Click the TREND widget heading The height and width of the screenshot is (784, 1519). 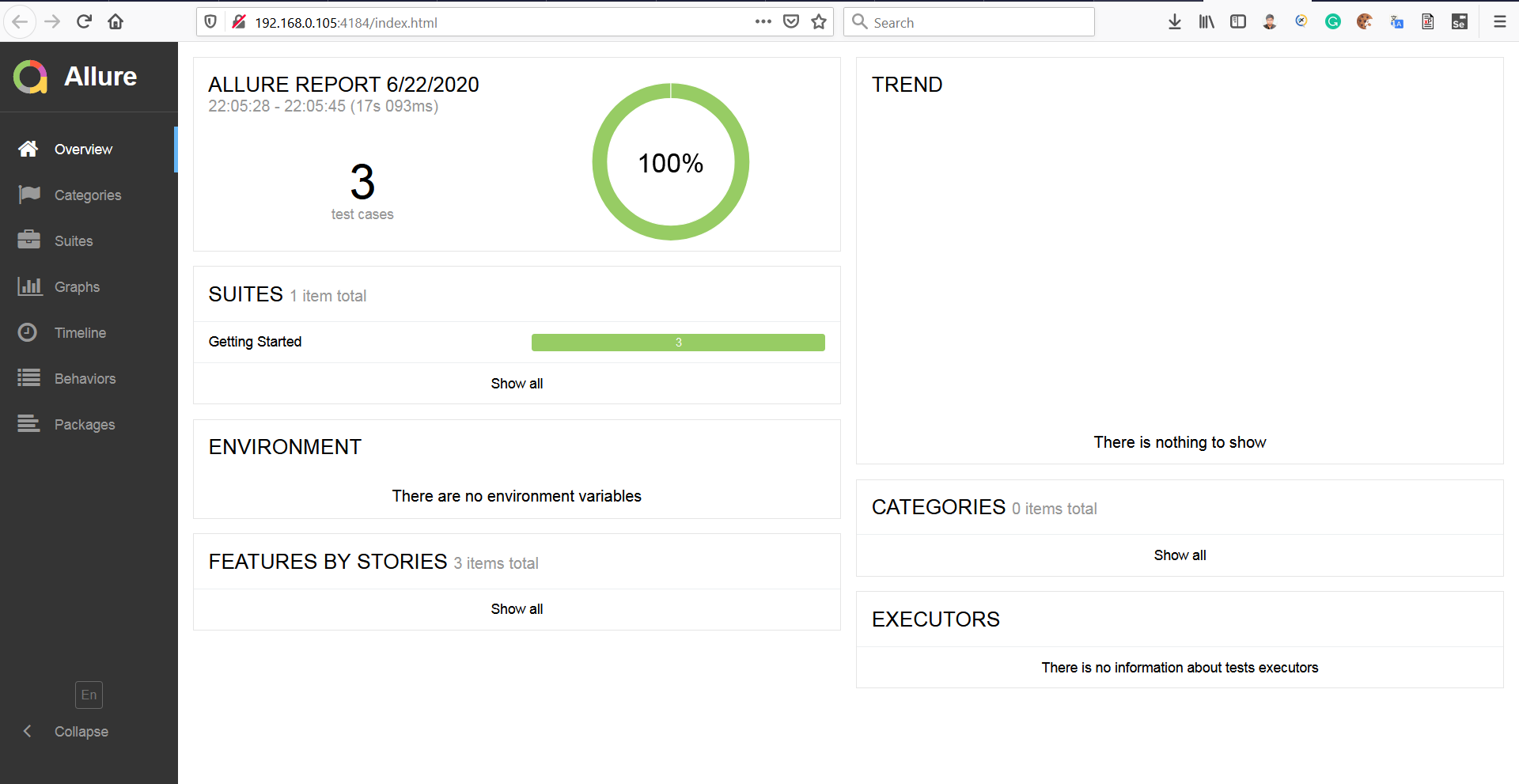pos(907,85)
